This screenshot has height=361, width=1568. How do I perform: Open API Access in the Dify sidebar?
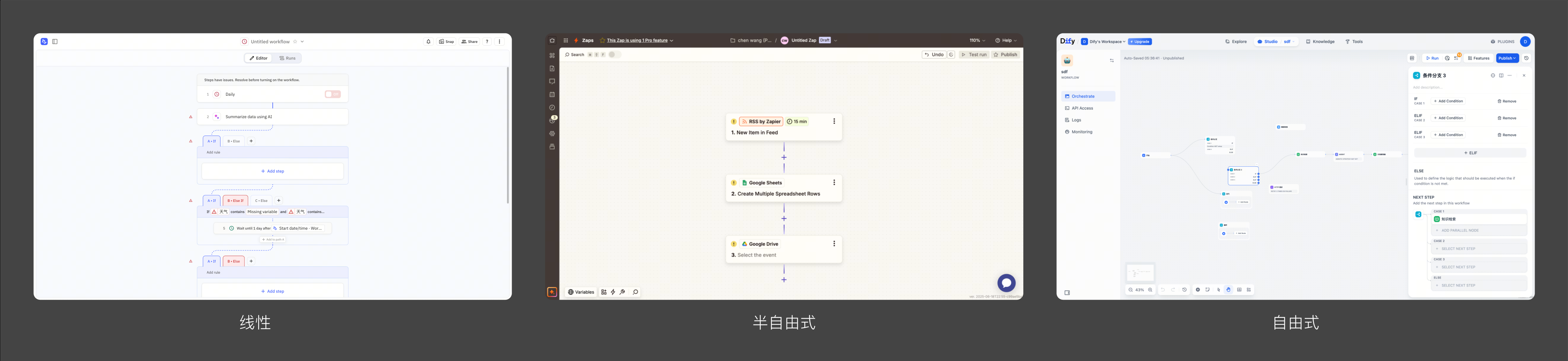[1088, 108]
